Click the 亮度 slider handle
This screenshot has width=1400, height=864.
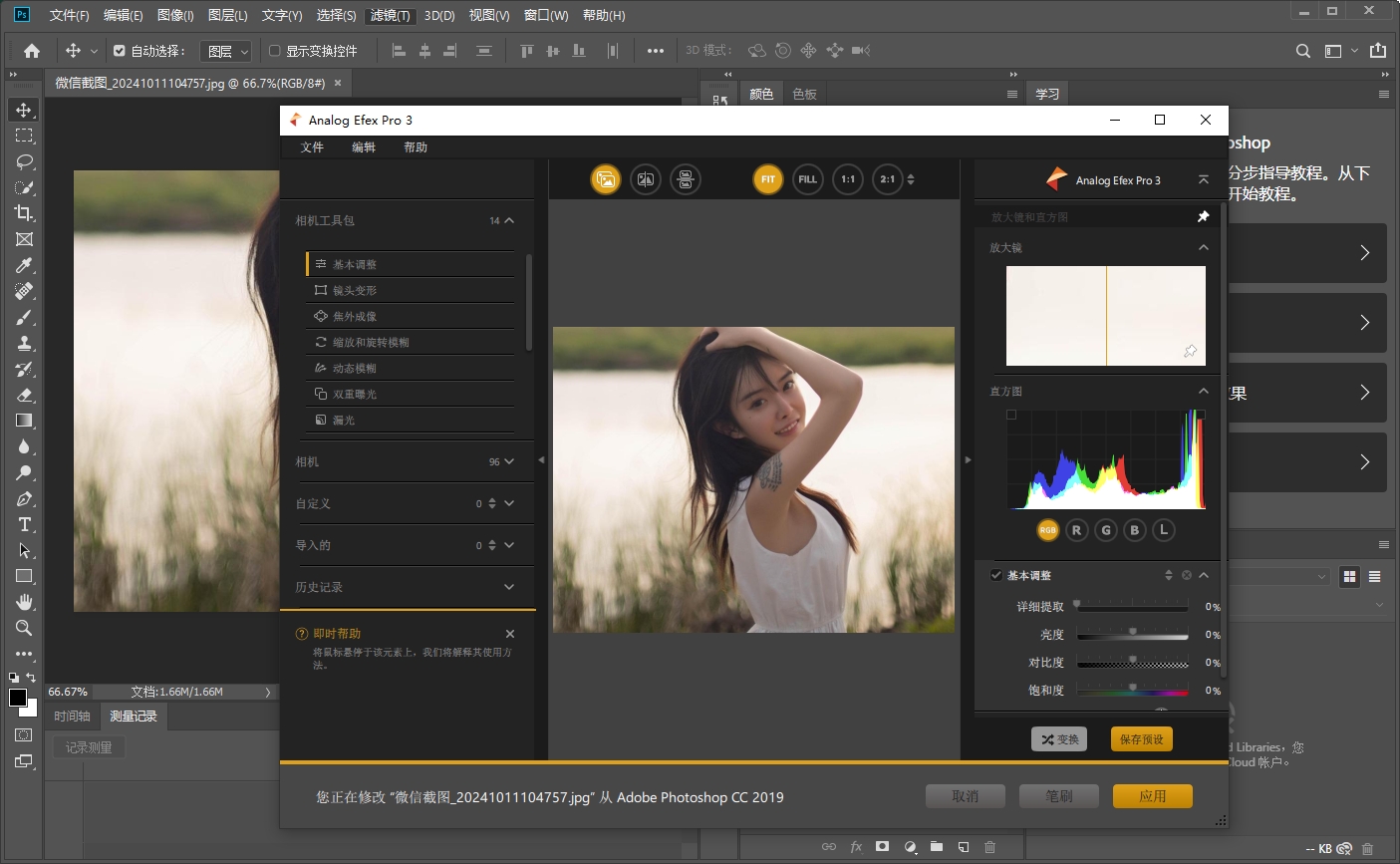(1132, 632)
